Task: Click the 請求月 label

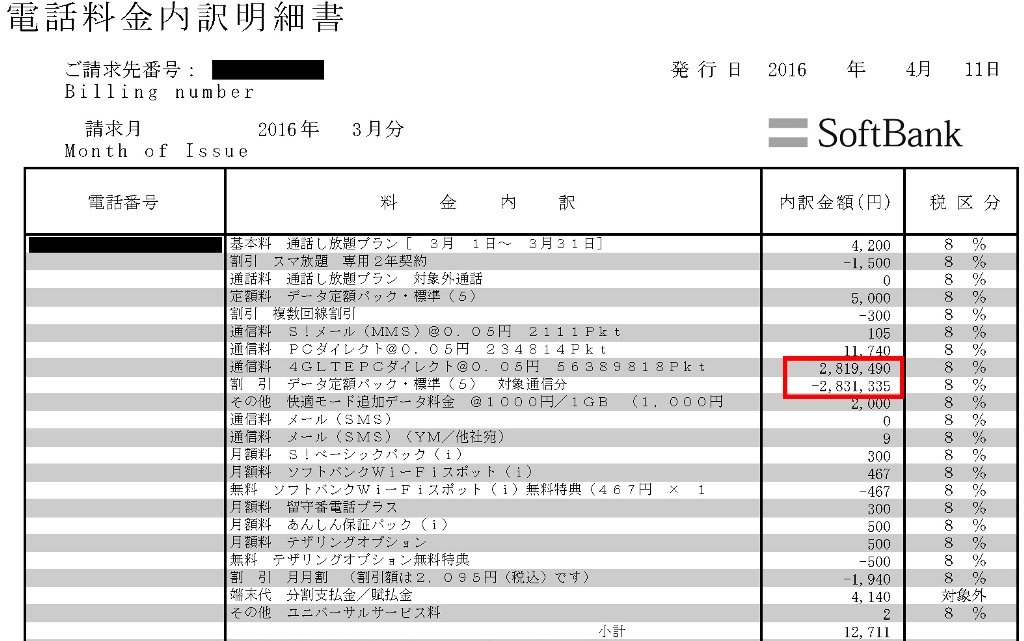Action: pyautogui.click(x=113, y=129)
